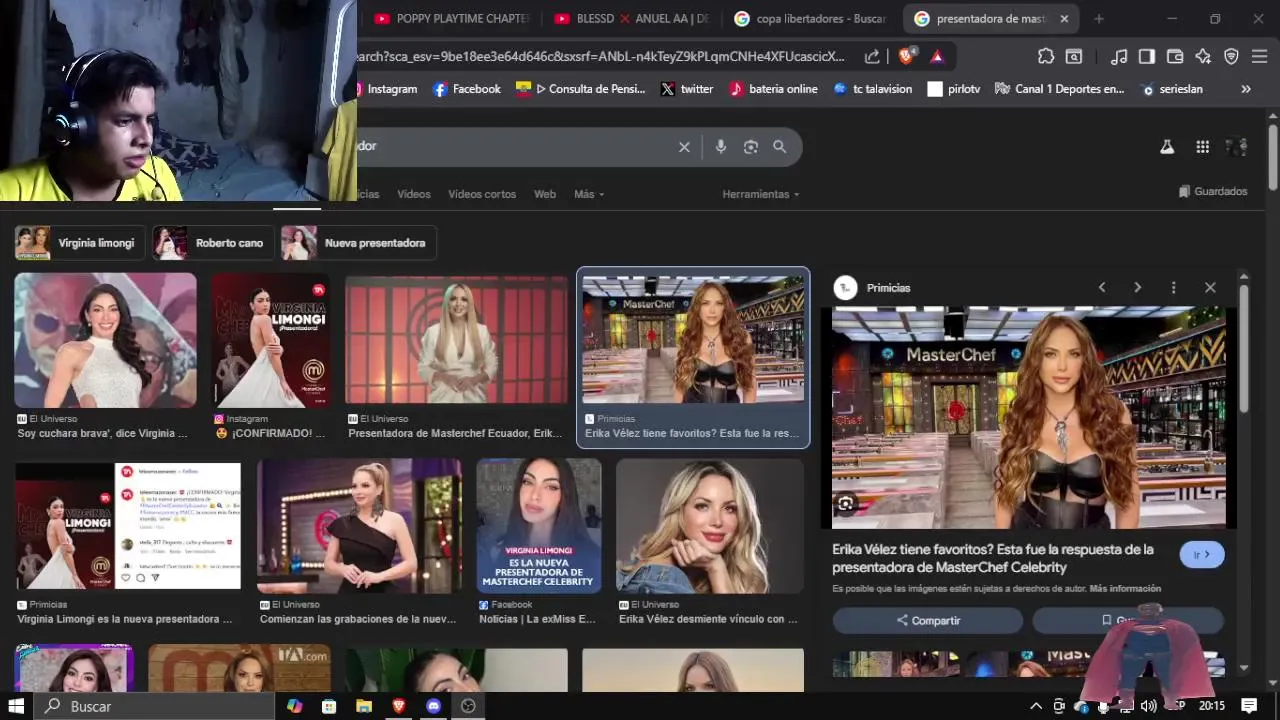Screen dimensions: 1280x720
Task: Click the Brave Rewards triangle icon
Action: 937,57
